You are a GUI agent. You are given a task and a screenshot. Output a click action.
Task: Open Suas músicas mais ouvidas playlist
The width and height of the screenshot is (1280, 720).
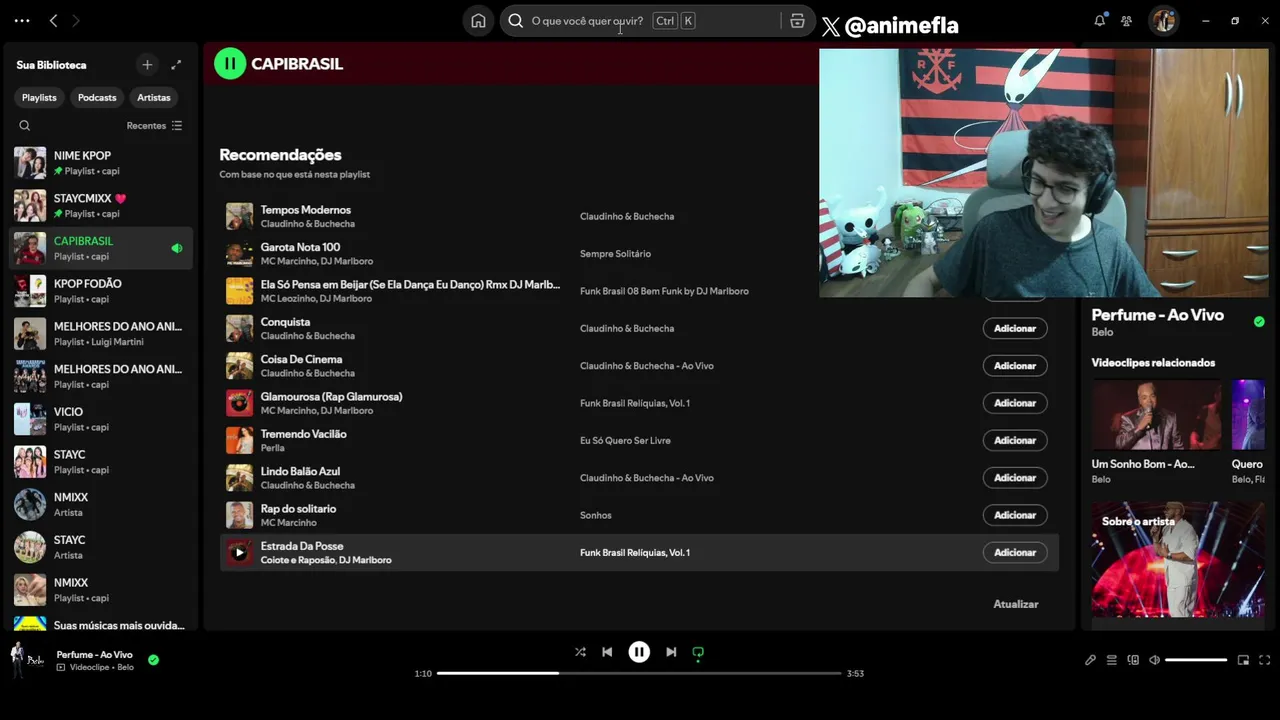[99, 624]
